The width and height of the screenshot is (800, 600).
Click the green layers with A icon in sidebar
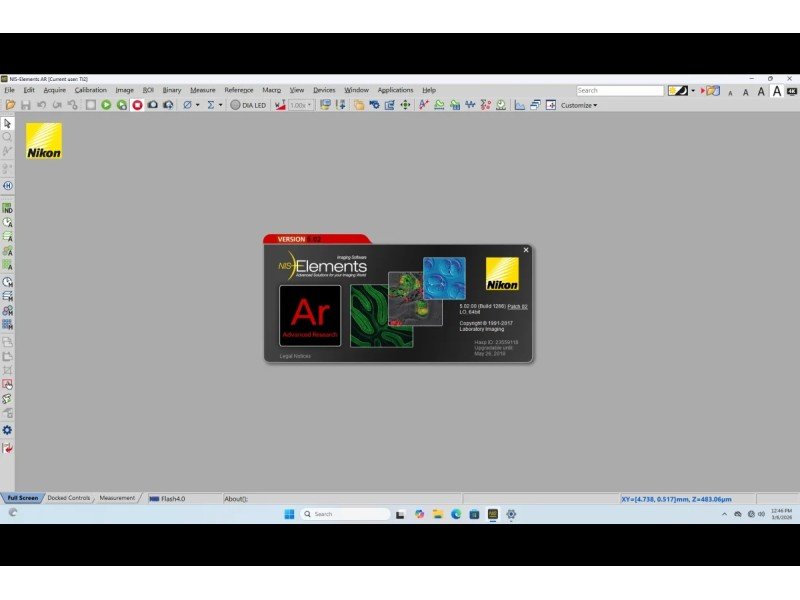7,237
